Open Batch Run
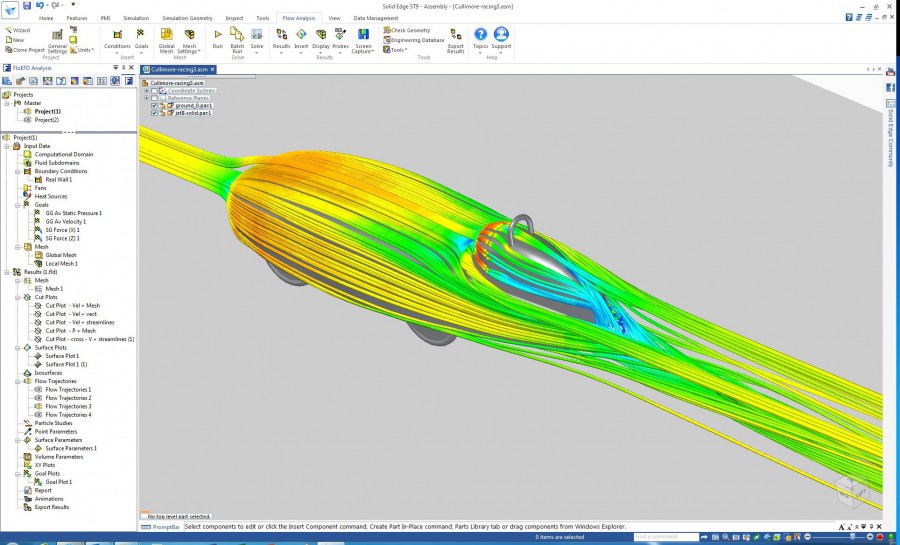The height and width of the screenshot is (545, 900). coord(237,40)
